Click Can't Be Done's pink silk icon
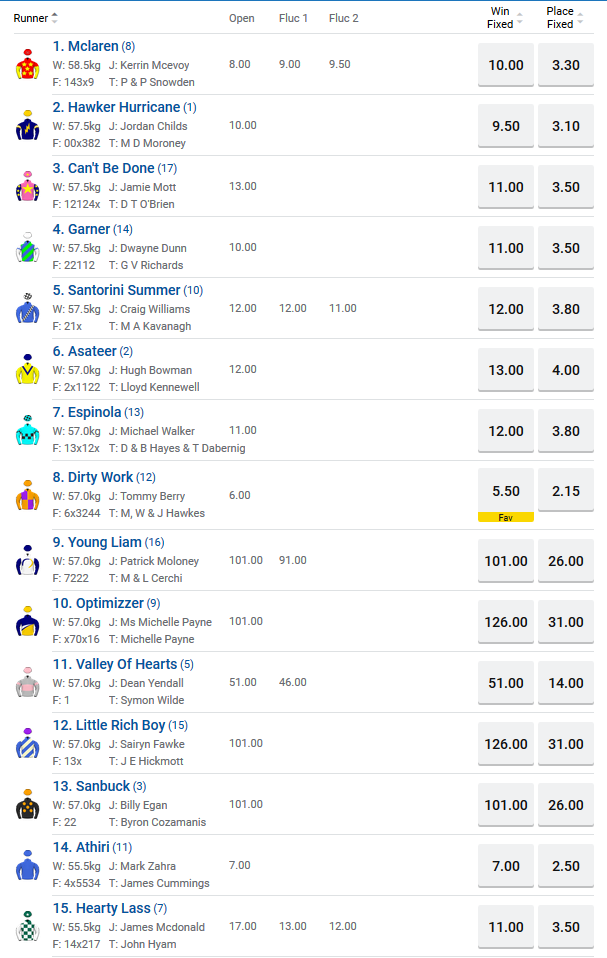The width and height of the screenshot is (607, 958). (27, 187)
